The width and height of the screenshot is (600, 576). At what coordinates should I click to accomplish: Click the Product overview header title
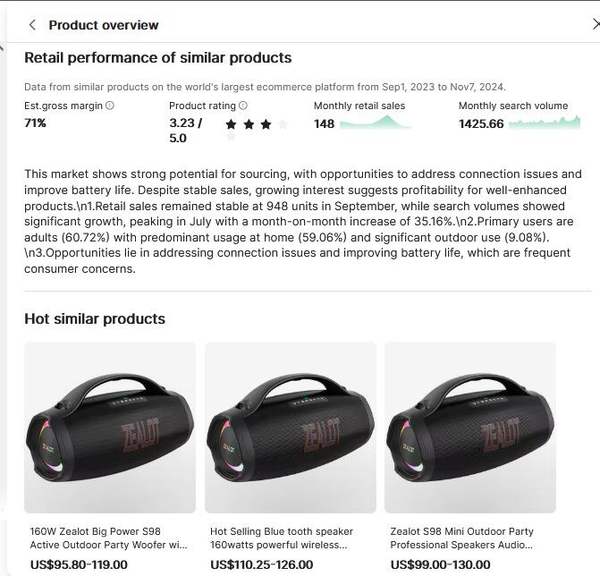coord(103,25)
